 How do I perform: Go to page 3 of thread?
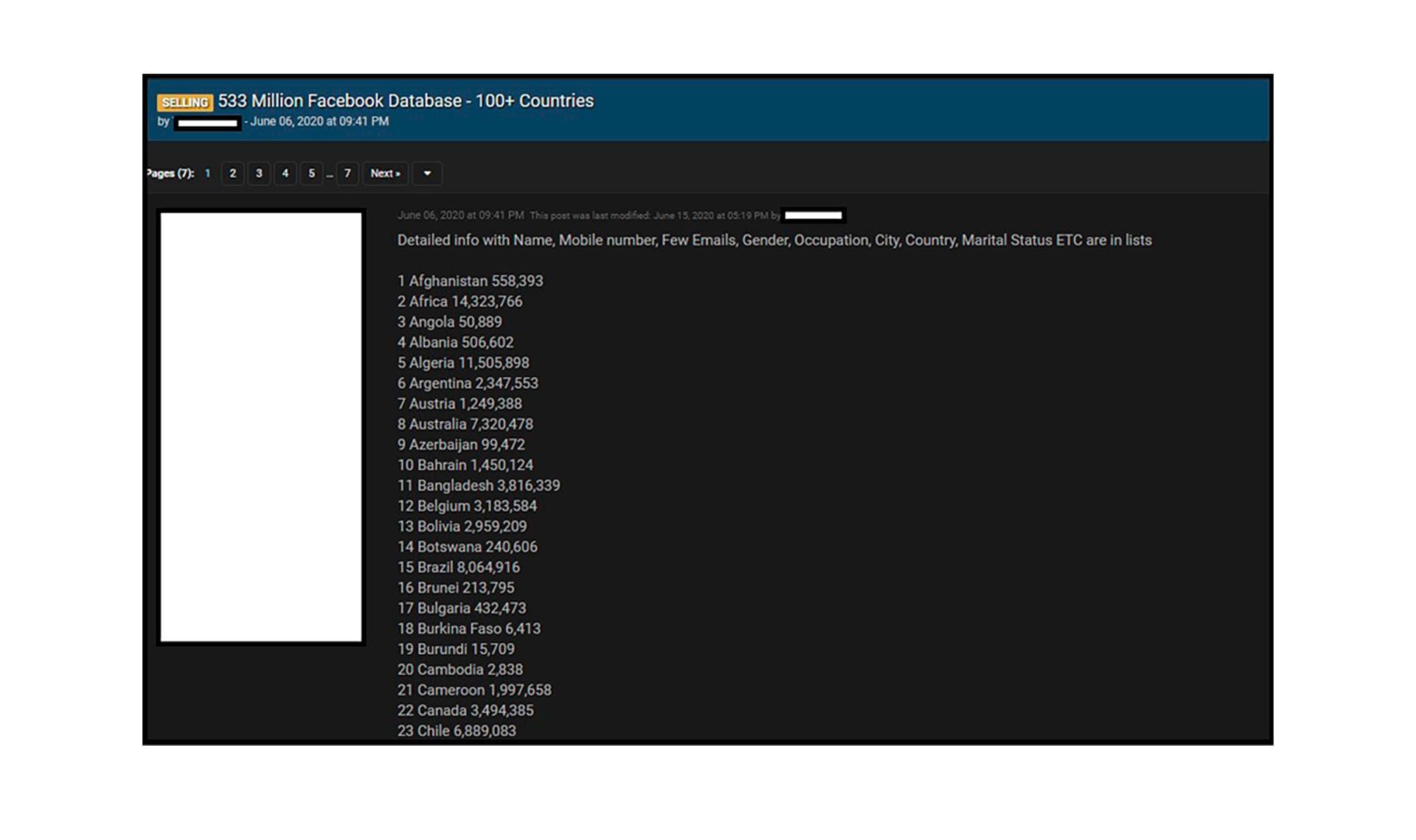(259, 173)
